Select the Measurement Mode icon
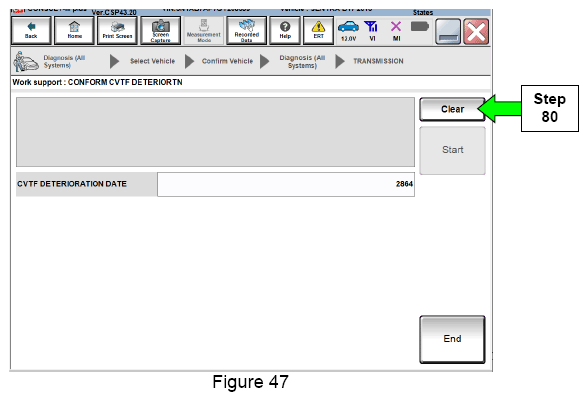The width and height of the screenshot is (588, 401). (x=204, y=30)
